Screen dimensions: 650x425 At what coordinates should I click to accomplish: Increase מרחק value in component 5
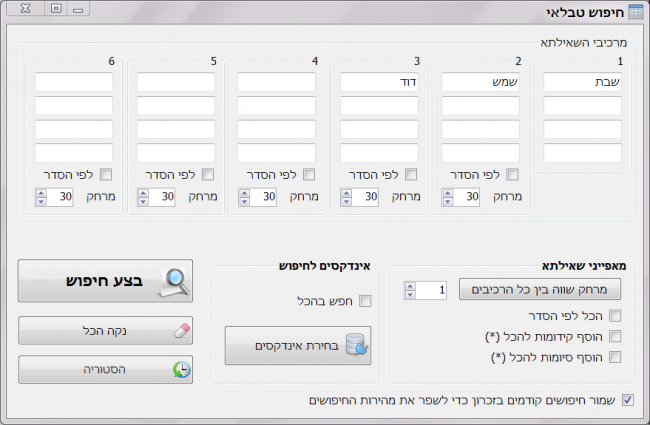[143, 193]
